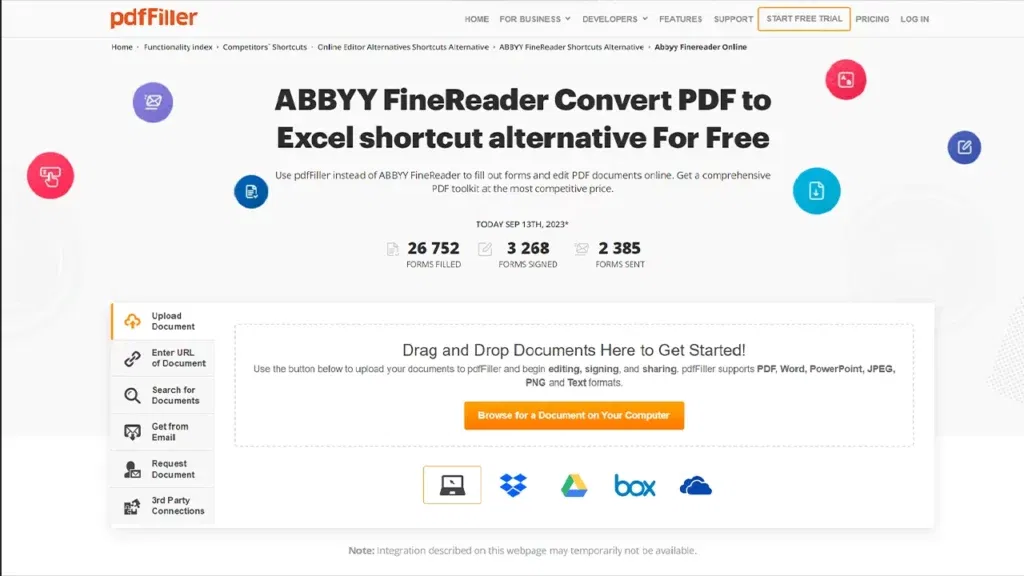Click the purple envelope floating icon
The width and height of the screenshot is (1024, 576).
coord(153,102)
